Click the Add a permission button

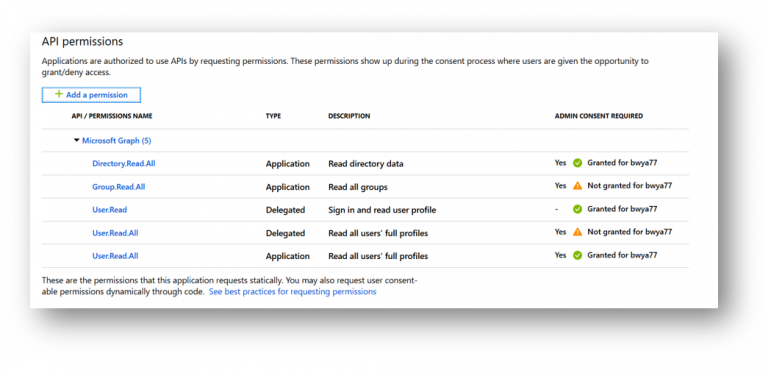tap(91, 95)
